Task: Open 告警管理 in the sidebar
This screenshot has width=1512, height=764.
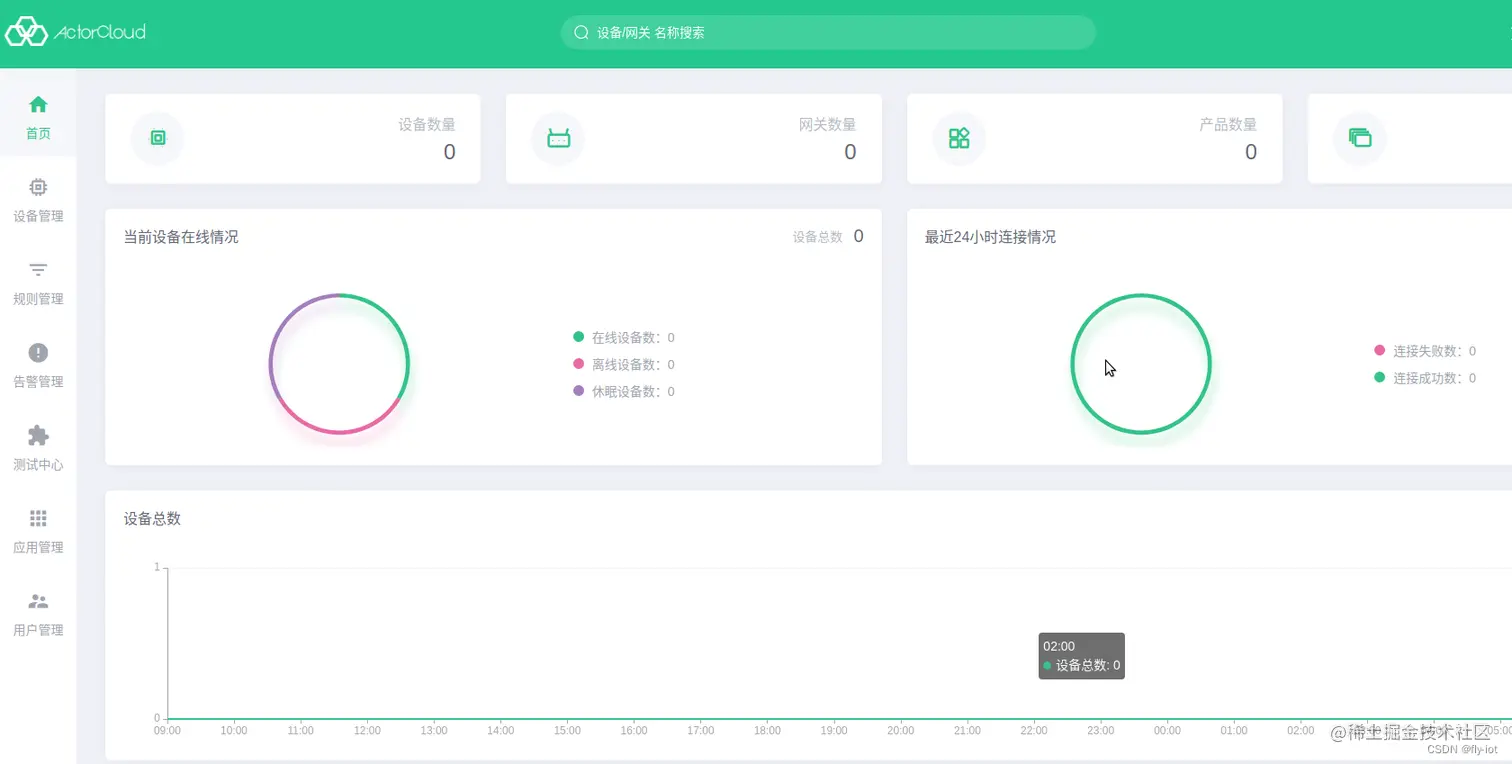Action: click(x=38, y=366)
